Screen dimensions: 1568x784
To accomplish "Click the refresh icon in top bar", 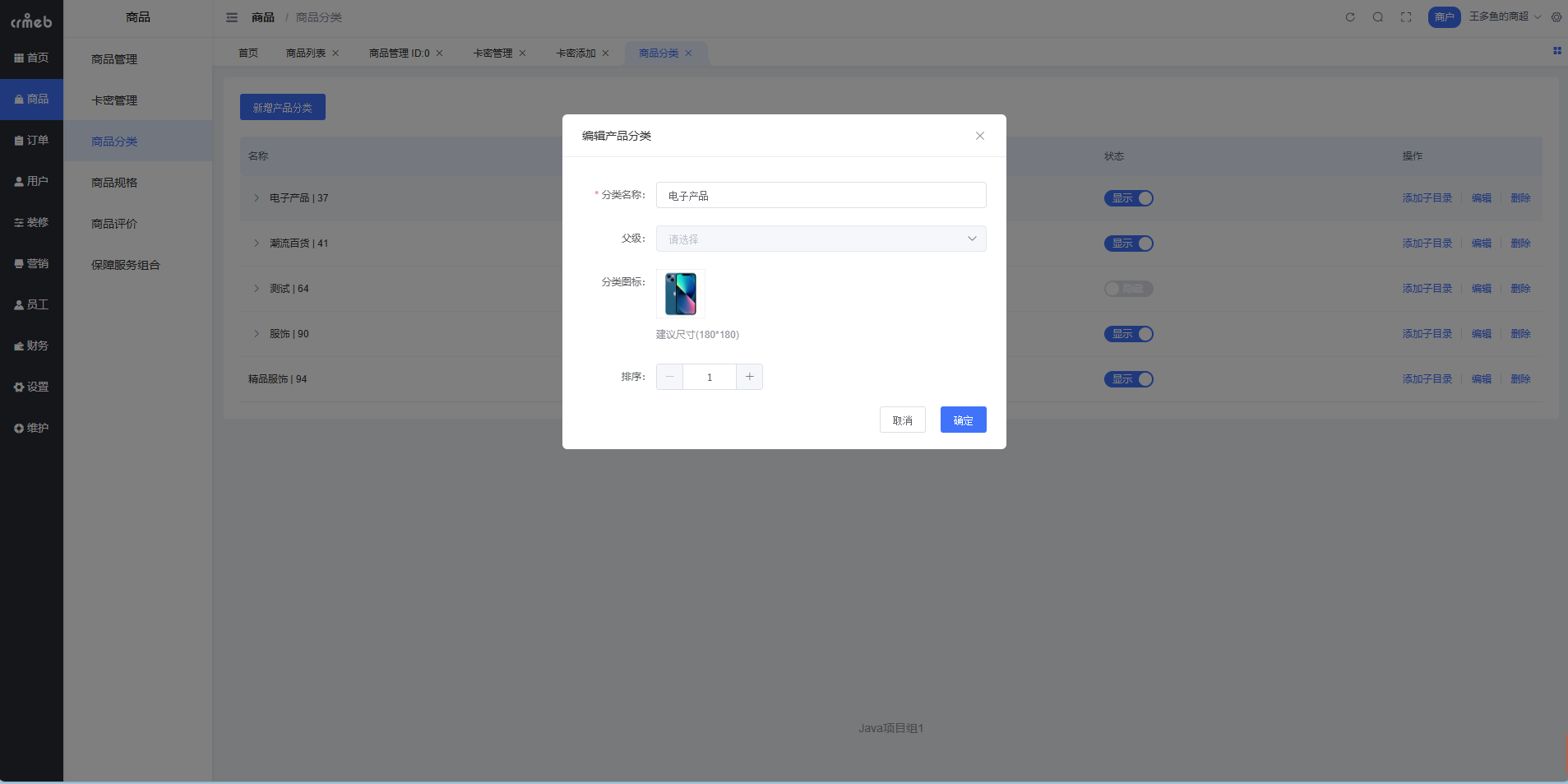I will tap(1349, 17).
